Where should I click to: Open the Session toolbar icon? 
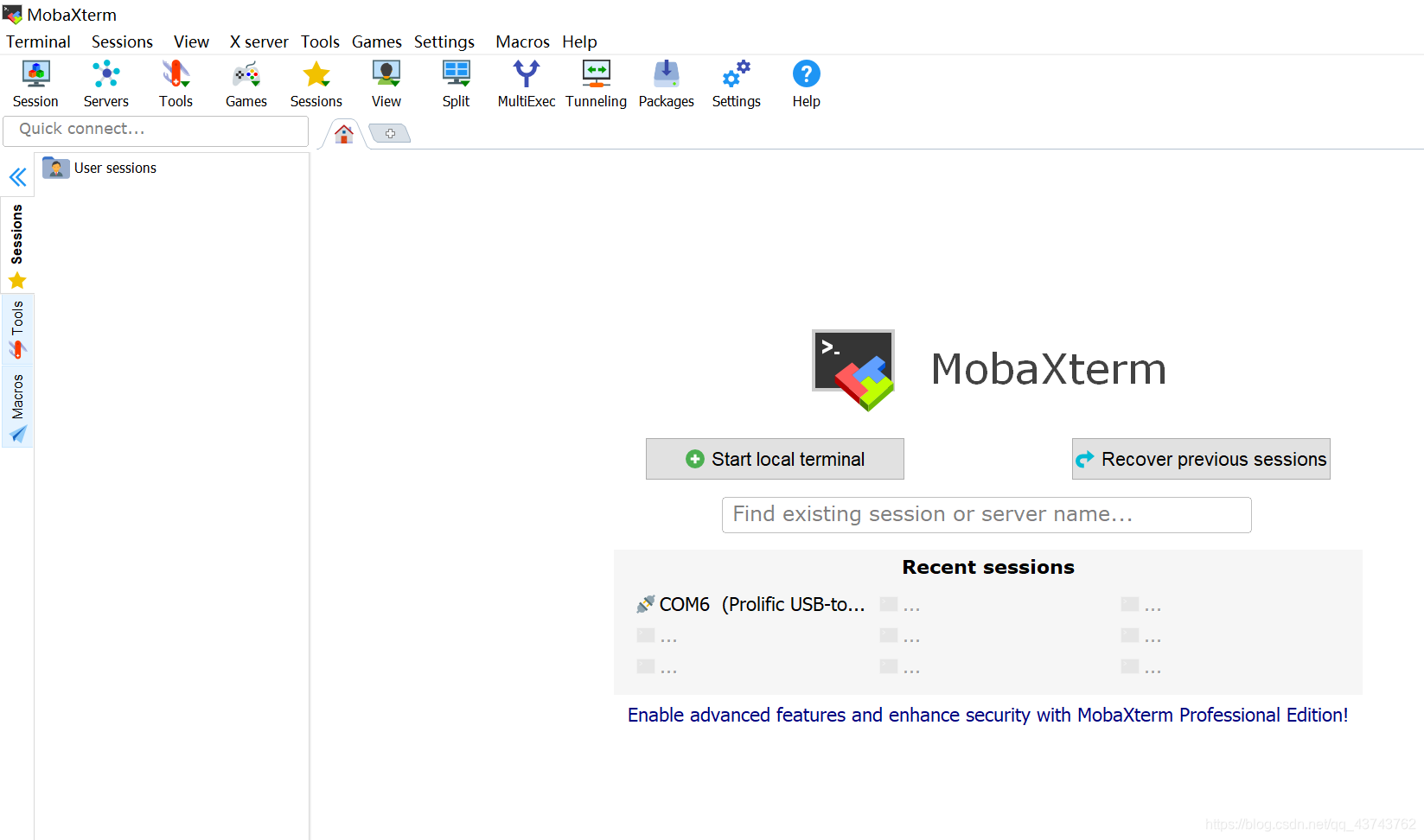click(35, 84)
